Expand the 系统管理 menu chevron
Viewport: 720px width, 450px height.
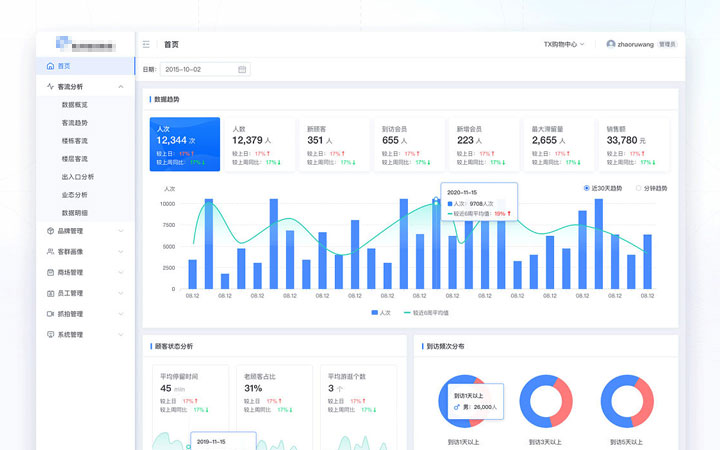click(121, 334)
